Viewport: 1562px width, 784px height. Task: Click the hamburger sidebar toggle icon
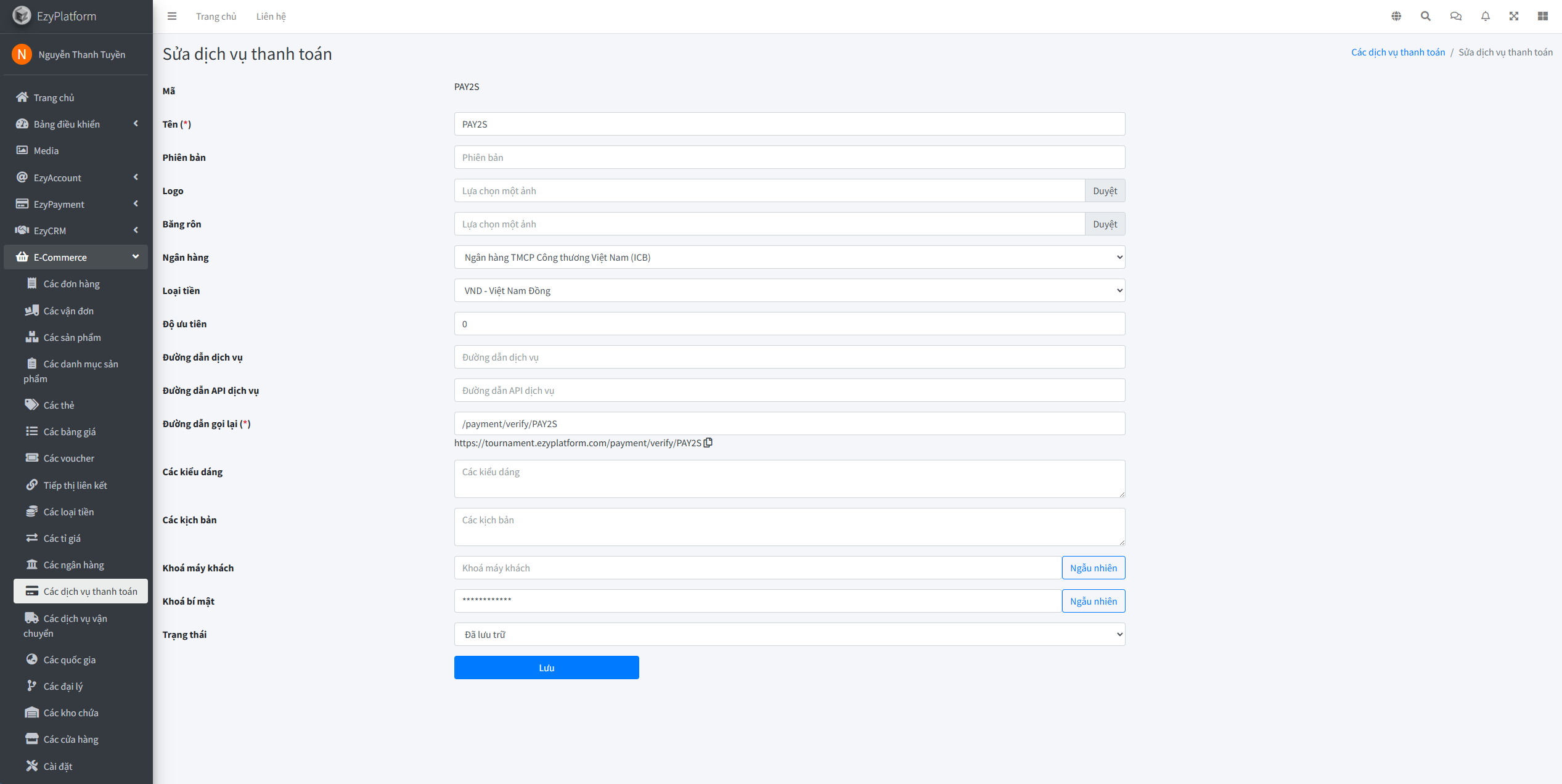pyautogui.click(x=172, y=16)
